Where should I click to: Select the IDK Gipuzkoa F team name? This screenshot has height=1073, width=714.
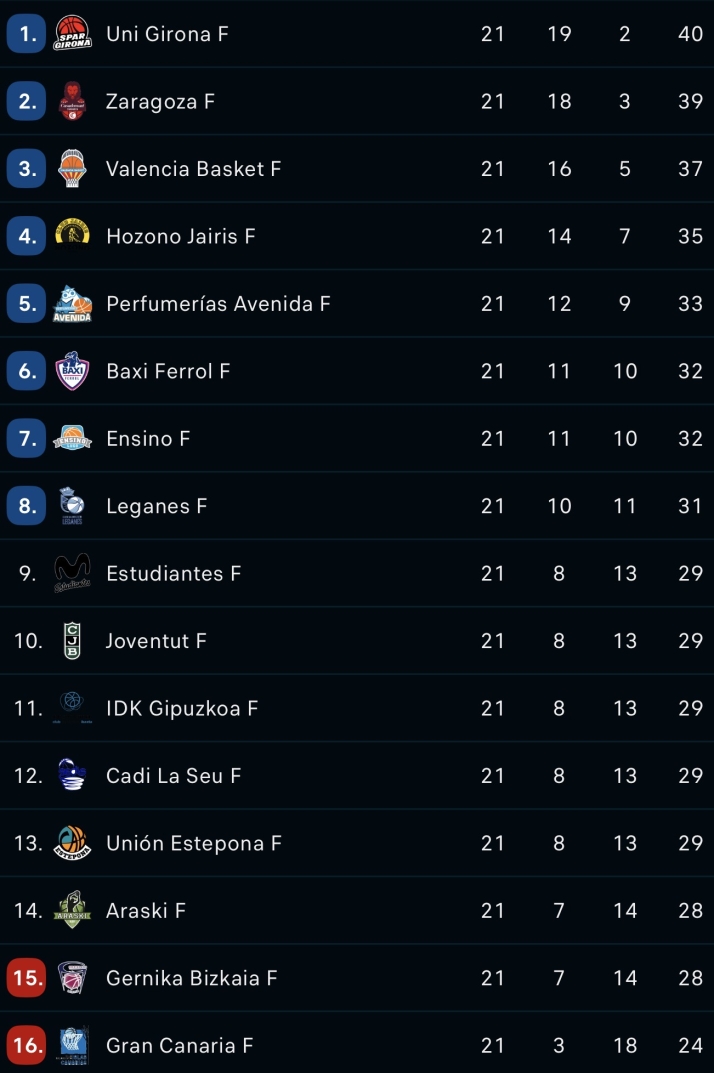click(x=182, y=709)
